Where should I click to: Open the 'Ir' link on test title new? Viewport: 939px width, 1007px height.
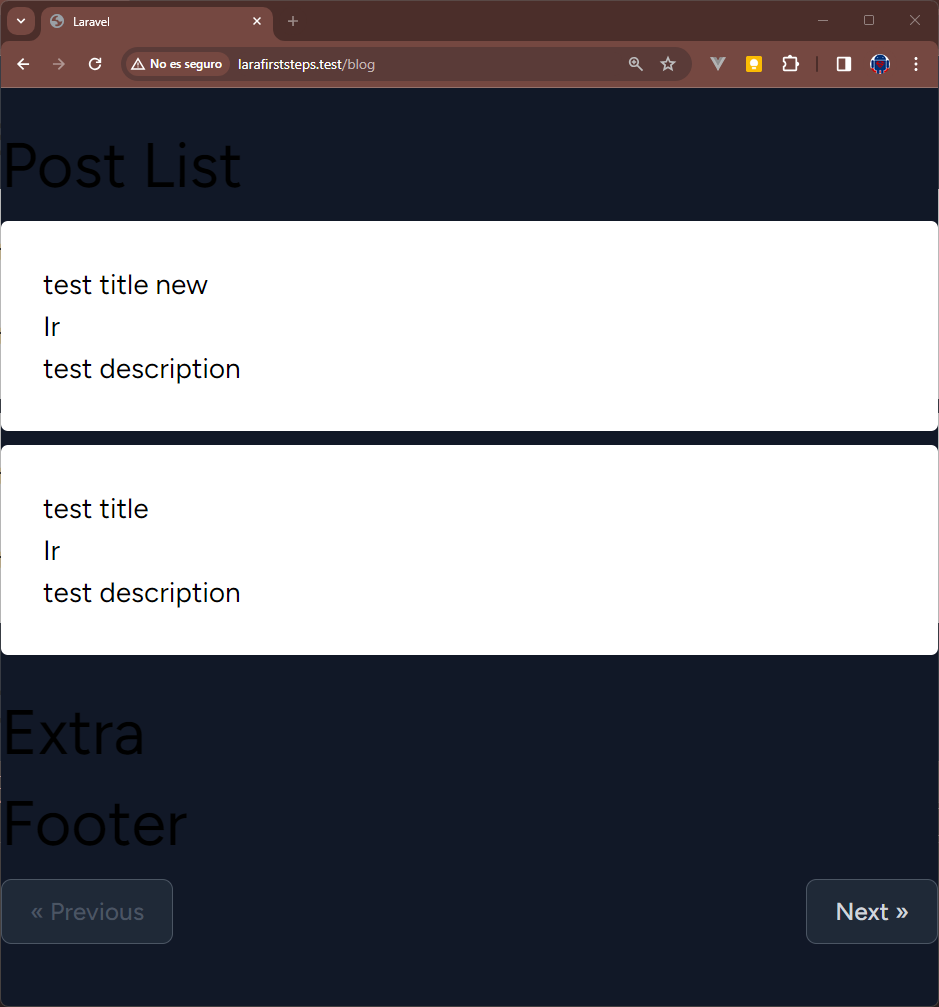[51, 326]
